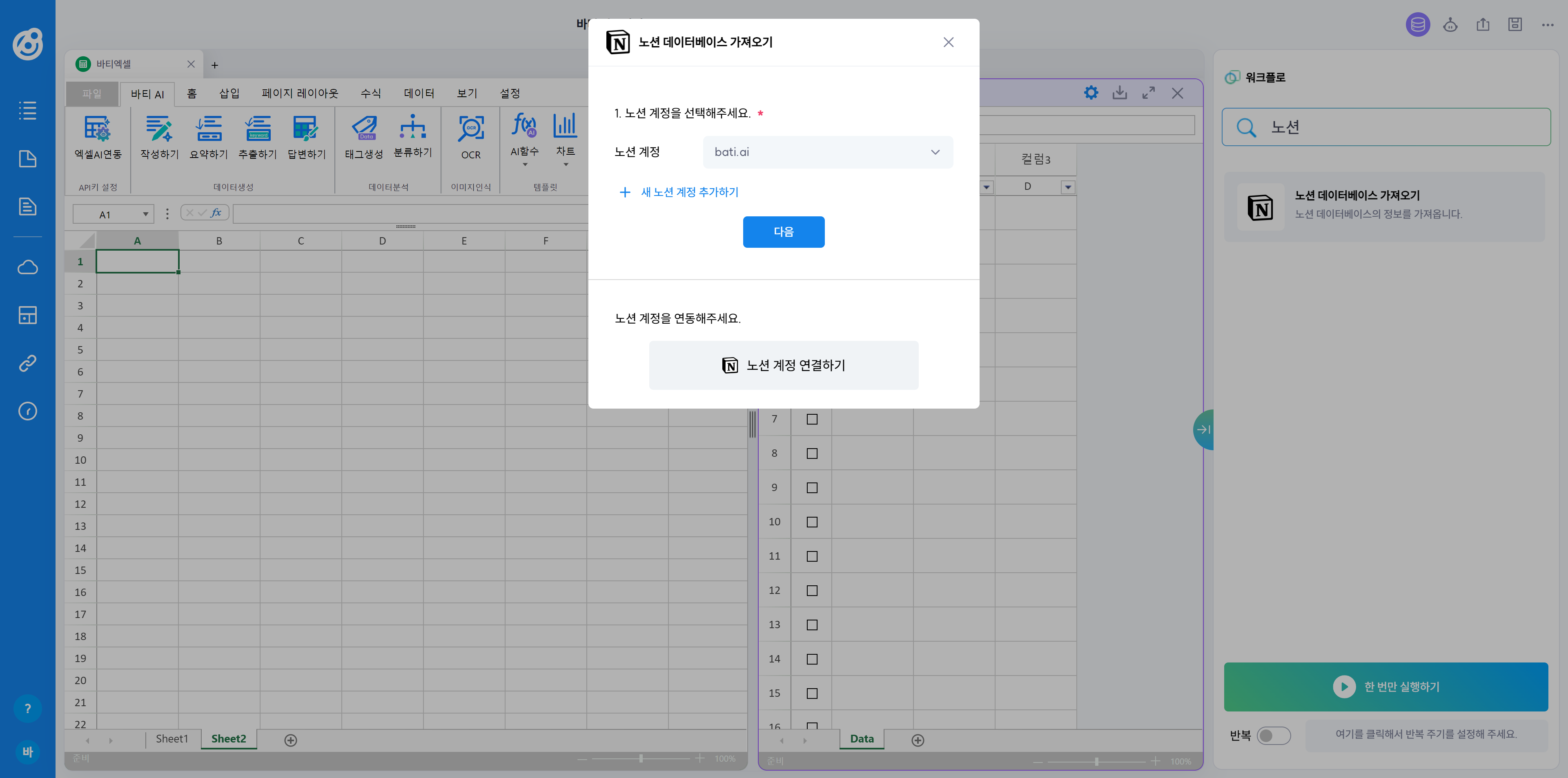Check the row 12 checkbox in Data sheet
Image resolution: width=1568 pixels, height=778 pixels.
point(812,589)
